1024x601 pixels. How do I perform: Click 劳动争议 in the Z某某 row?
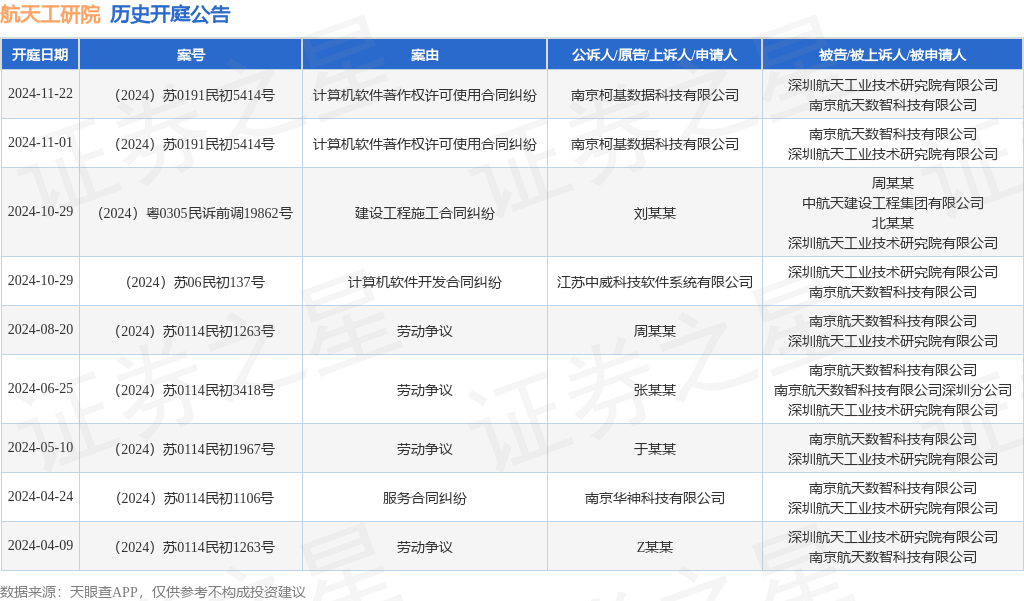(424, 547)
